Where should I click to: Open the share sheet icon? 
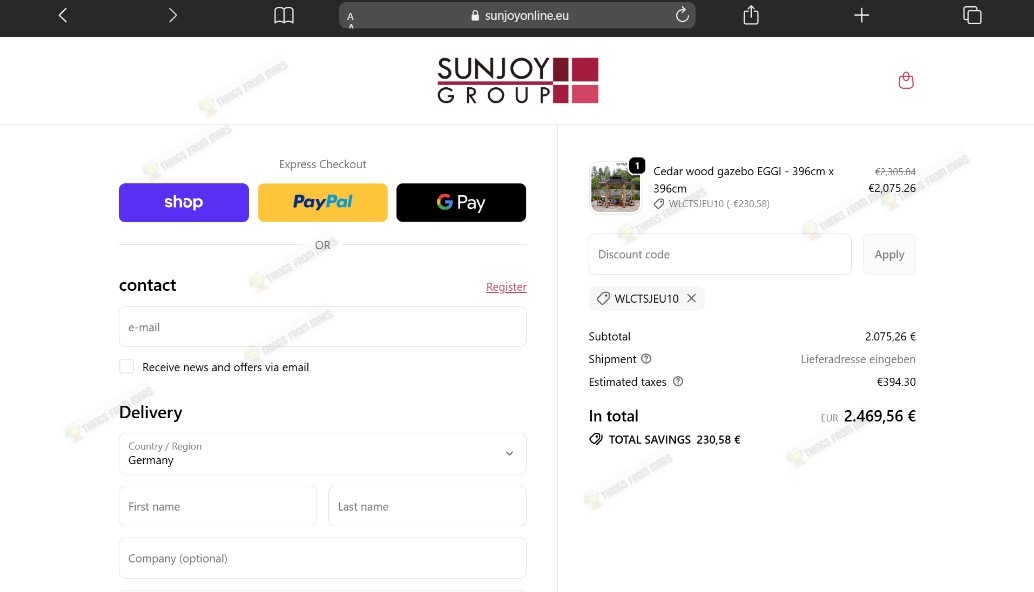point(751,15)
